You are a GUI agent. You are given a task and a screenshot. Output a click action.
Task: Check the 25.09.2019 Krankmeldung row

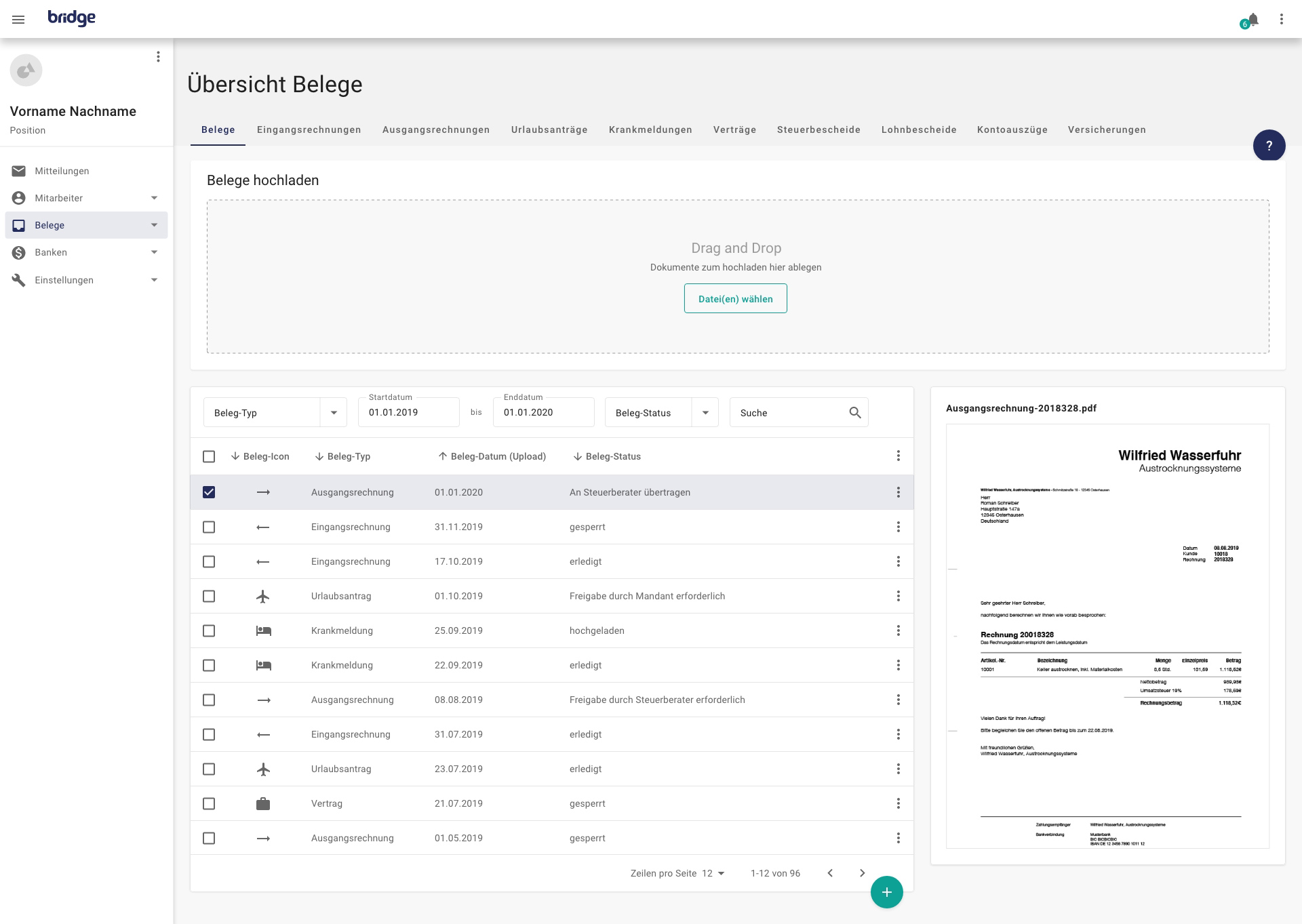[209, 630]
